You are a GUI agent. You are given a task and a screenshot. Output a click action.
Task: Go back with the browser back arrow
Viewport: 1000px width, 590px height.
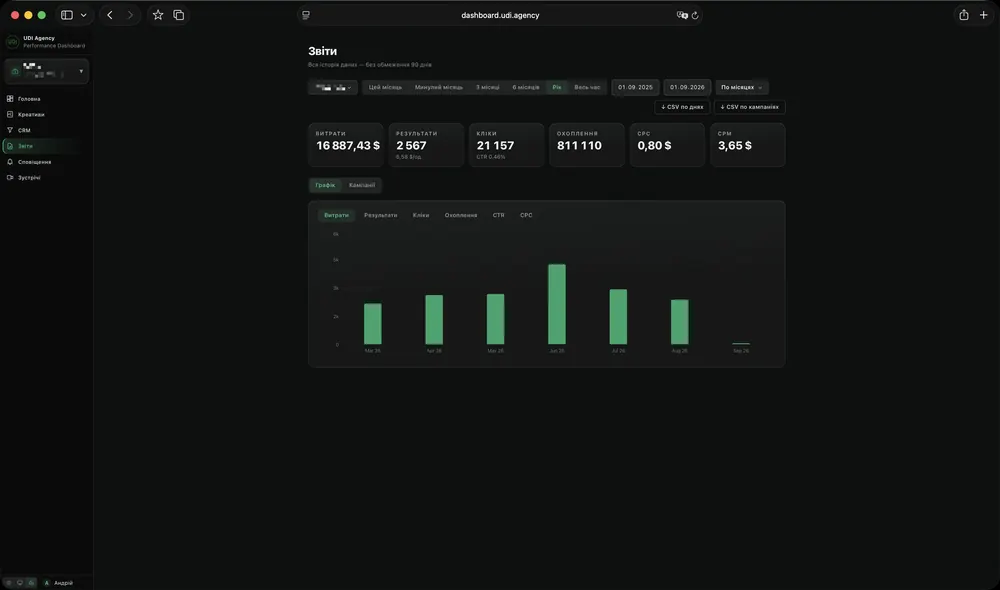click(x=110, y=15)
